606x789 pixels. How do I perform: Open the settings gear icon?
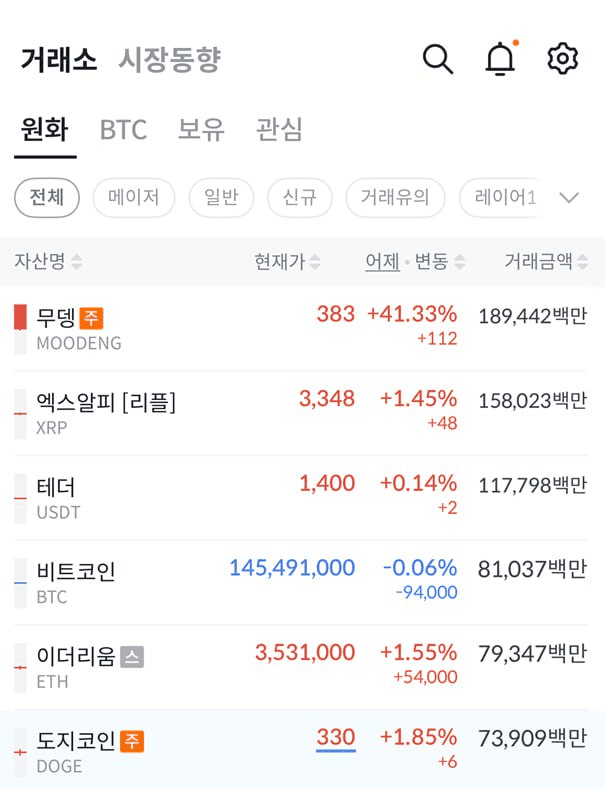(x=562, y=58)
